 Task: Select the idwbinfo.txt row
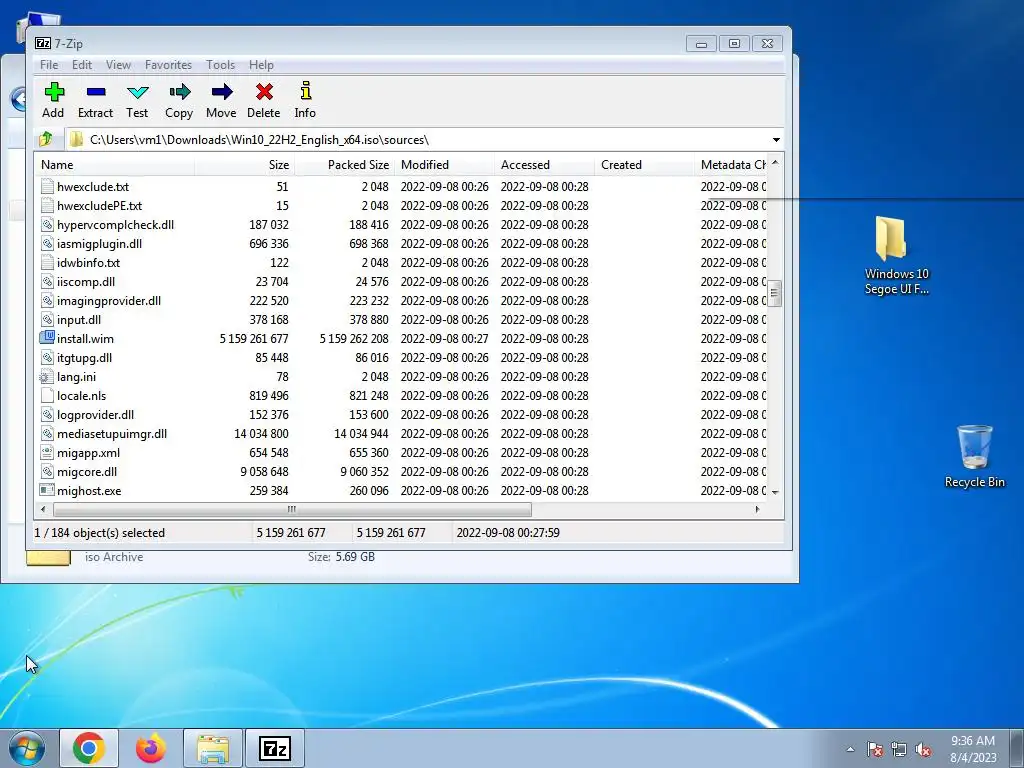pyautogui.click(x=402, y=263)
